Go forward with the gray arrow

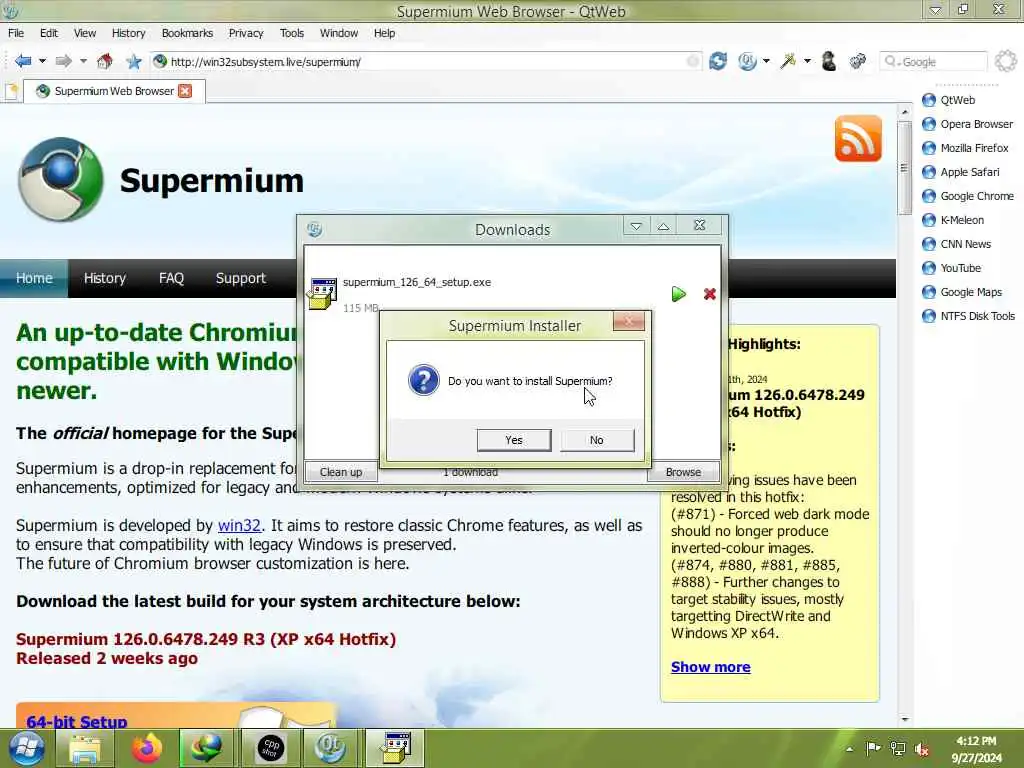tap(63, 61)
